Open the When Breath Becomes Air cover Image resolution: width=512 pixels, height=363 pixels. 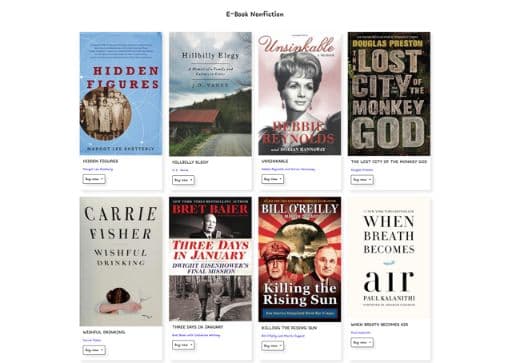tap(389, 258)
